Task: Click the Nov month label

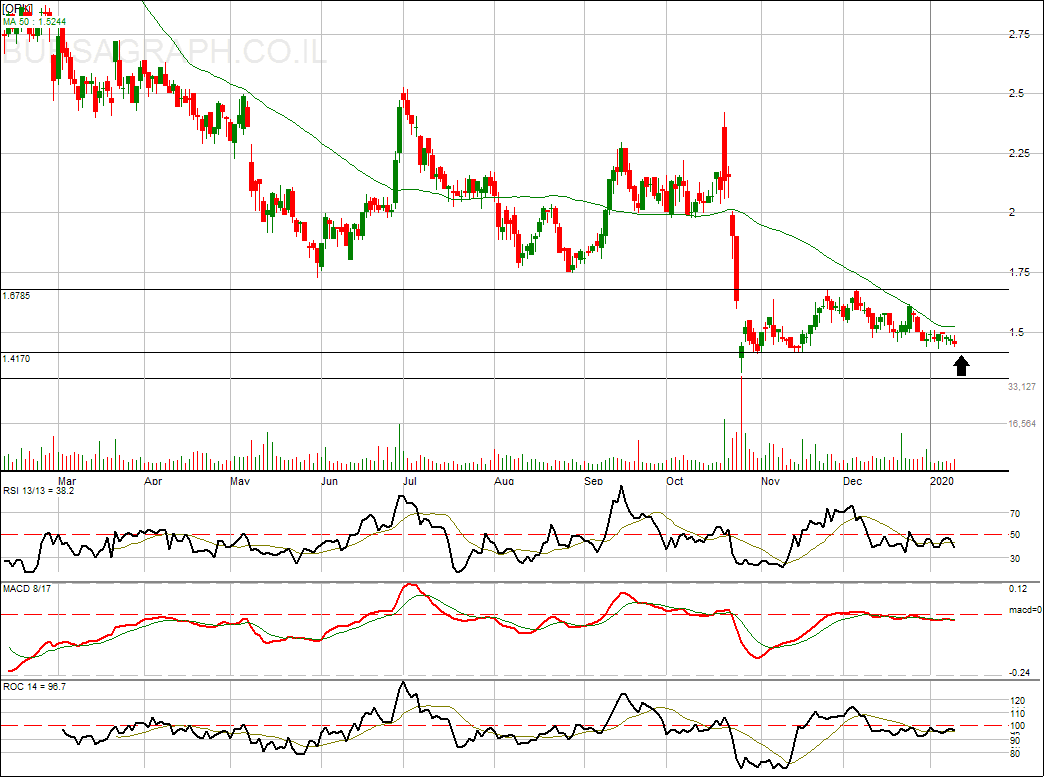Action: pyautogui.click(x=770, y=481)
